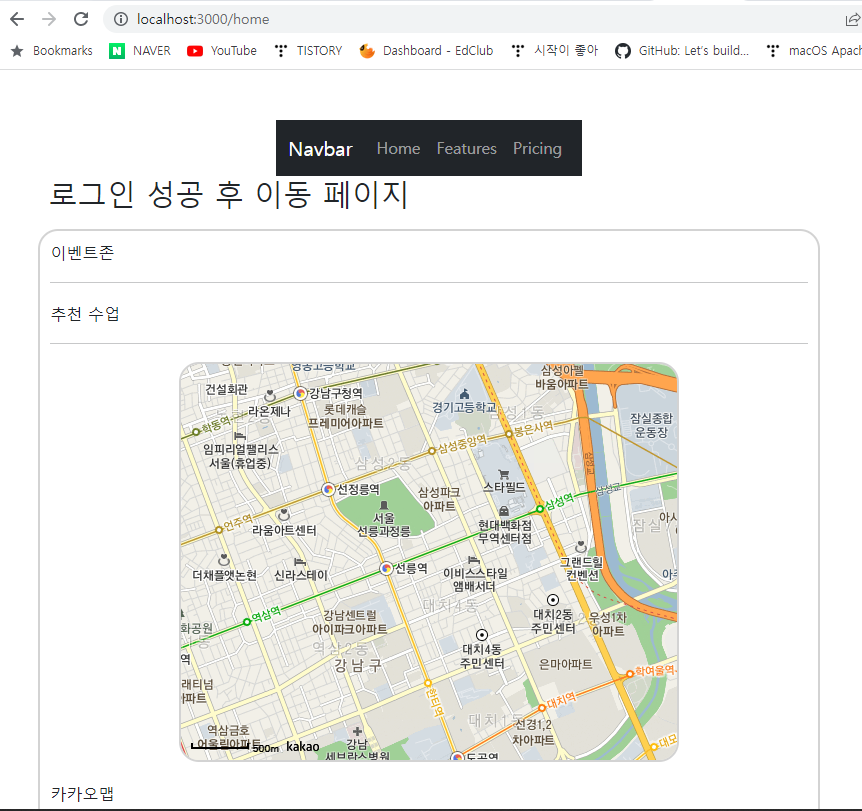Select Home in the navbar
This screenshot has width=862, height=811.
399,148
